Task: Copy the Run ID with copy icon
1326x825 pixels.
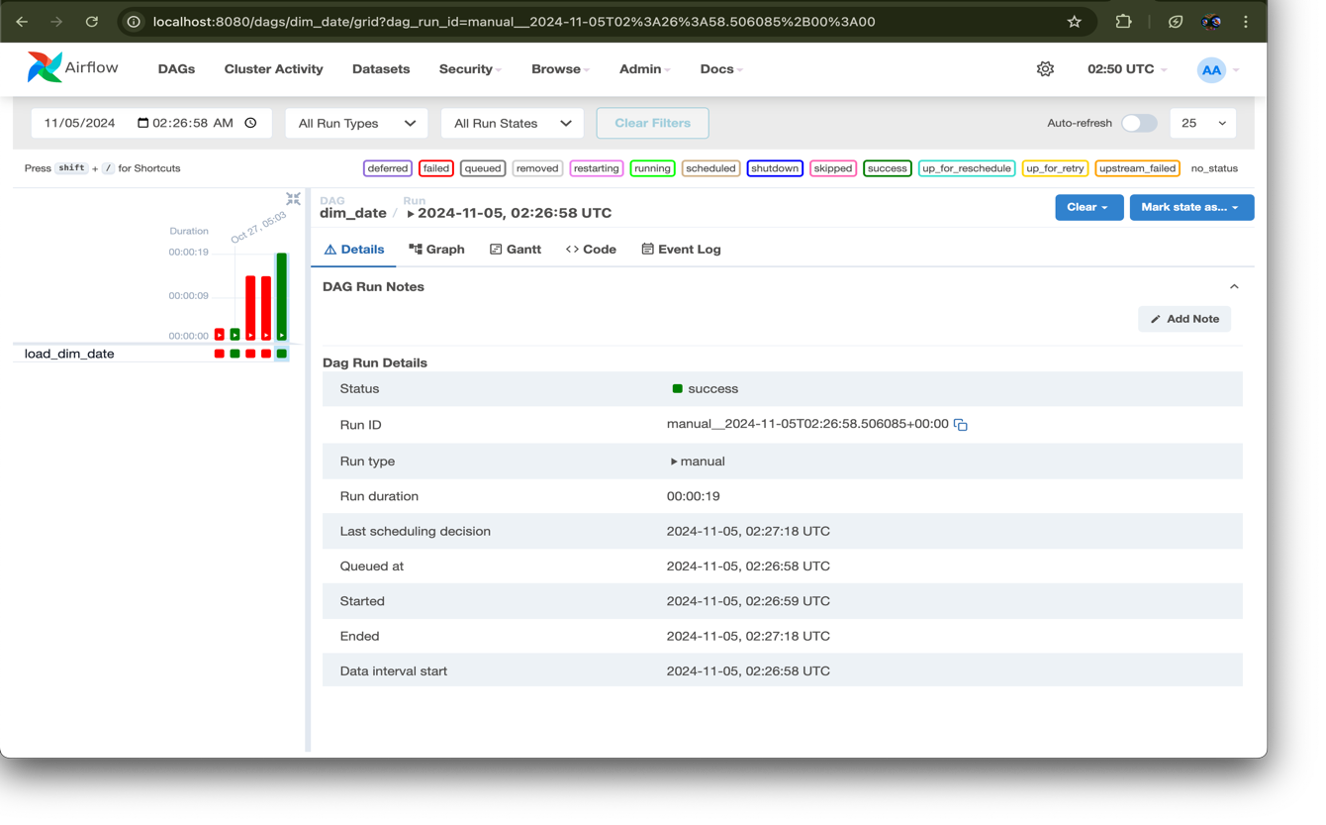Action: coord(960,425)
